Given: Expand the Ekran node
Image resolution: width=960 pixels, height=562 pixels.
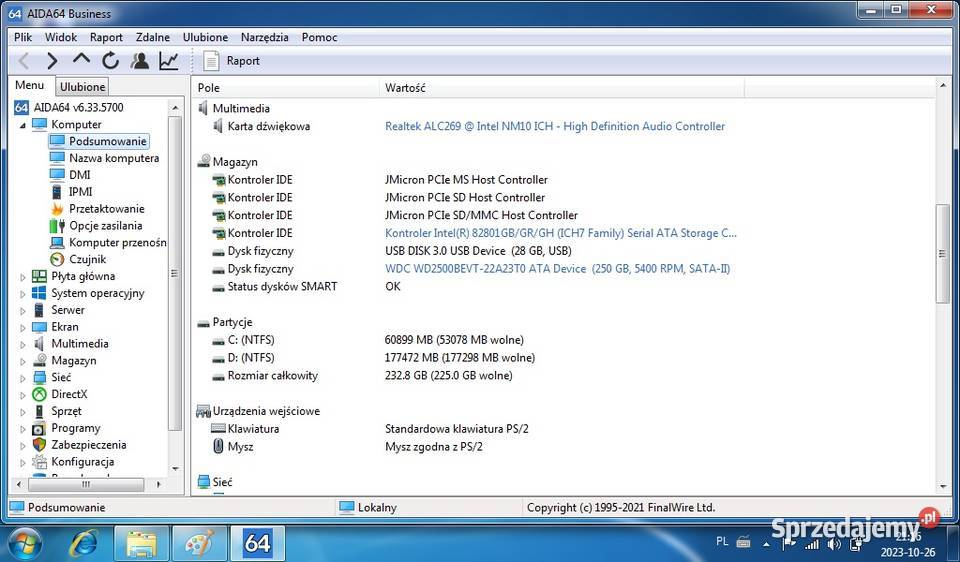Looking at the screenshot, I should coord(23,328).
